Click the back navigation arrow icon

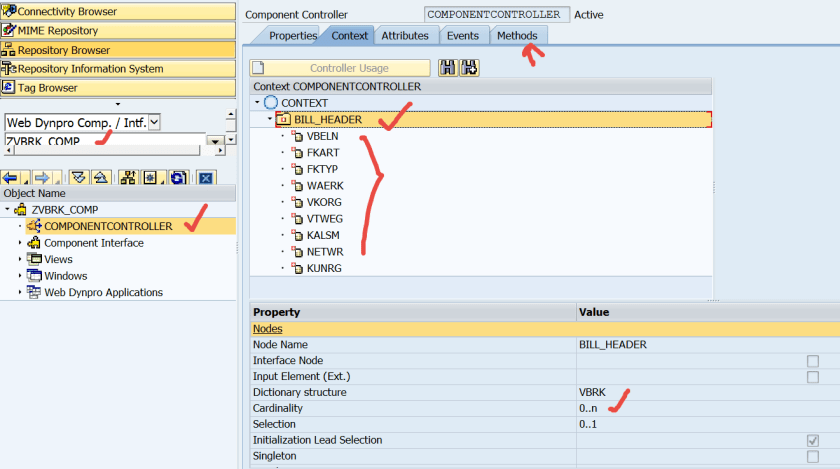pyautogui.click(x=11, y=178)
